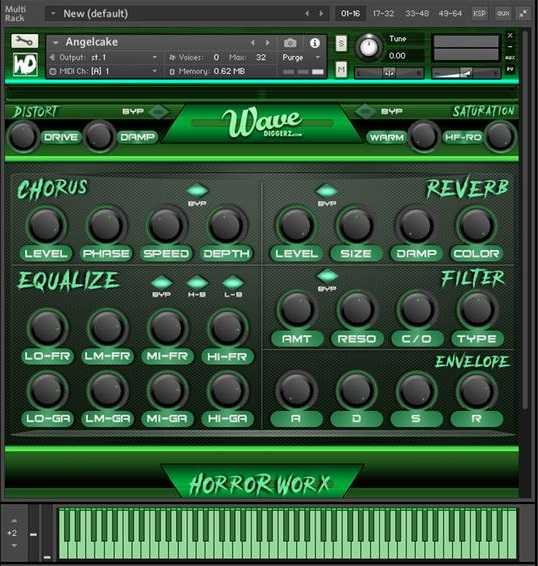538x566 pixels.
Task: Click the instrument pan slider
Action: pos(389,73)
